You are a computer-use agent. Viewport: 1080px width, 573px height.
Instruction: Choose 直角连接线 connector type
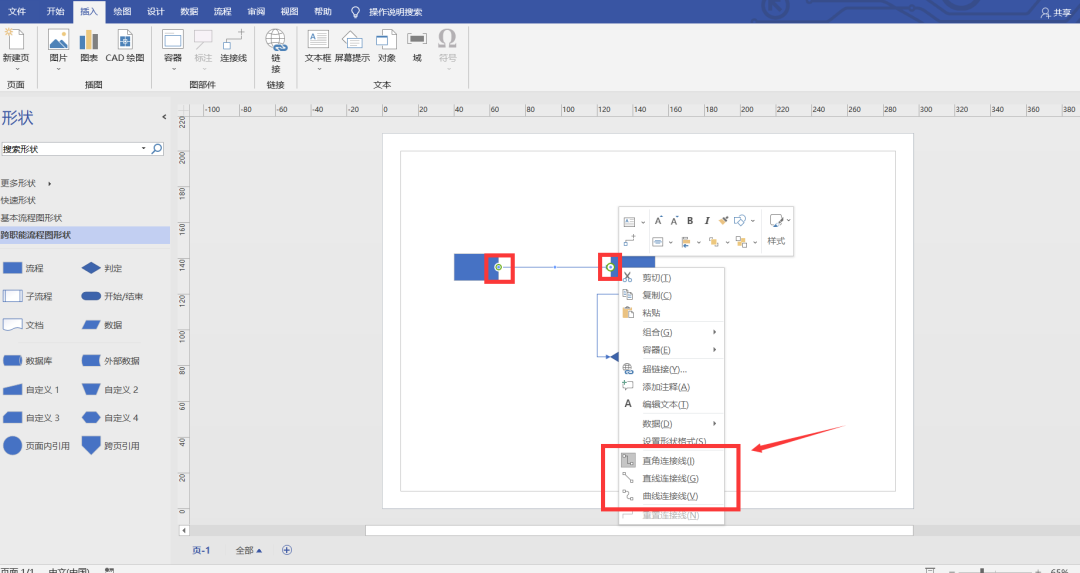[668, 461]
